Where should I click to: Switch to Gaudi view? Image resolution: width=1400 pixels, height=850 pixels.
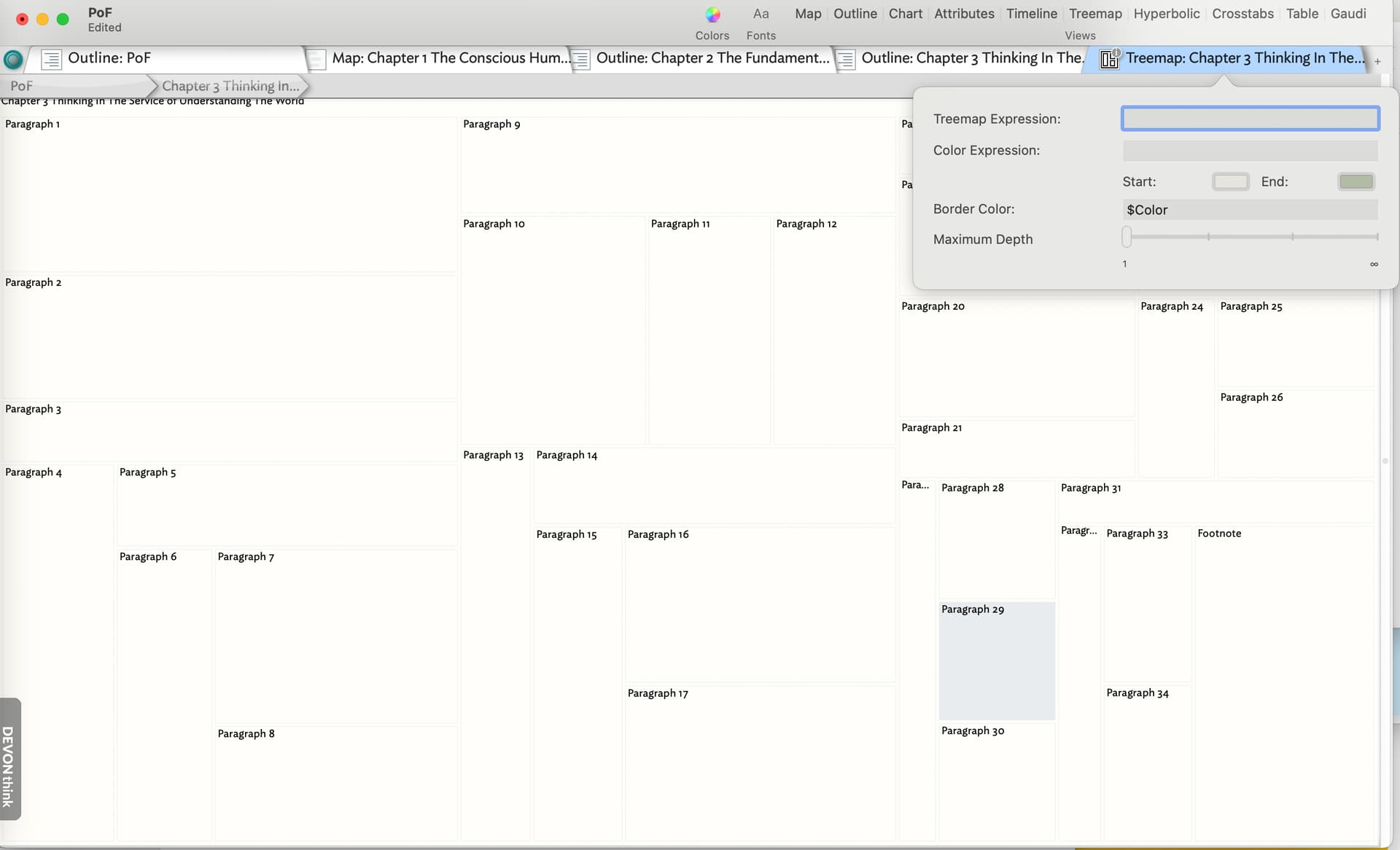tap(1348, 14)
